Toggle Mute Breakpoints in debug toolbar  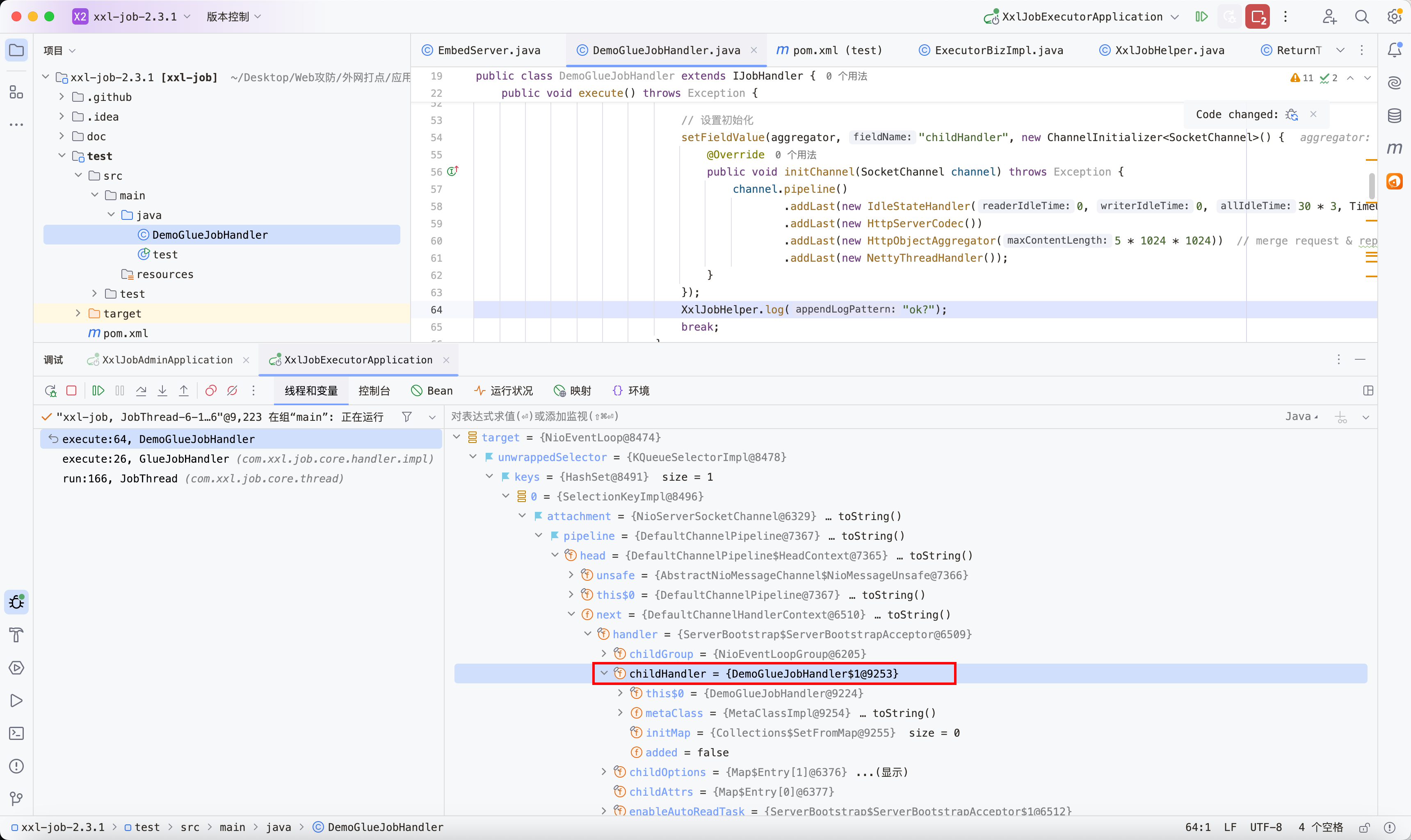click(232, 390)
